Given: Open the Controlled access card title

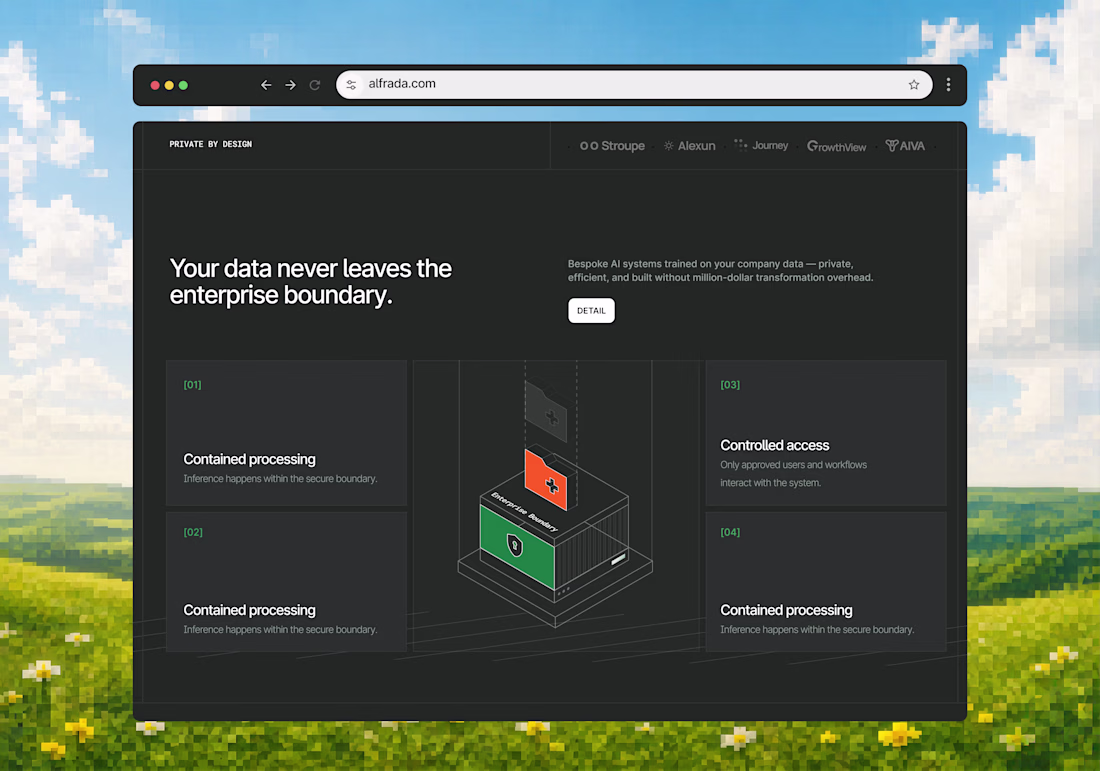Looking at the screenshot, I should [774, 445].
